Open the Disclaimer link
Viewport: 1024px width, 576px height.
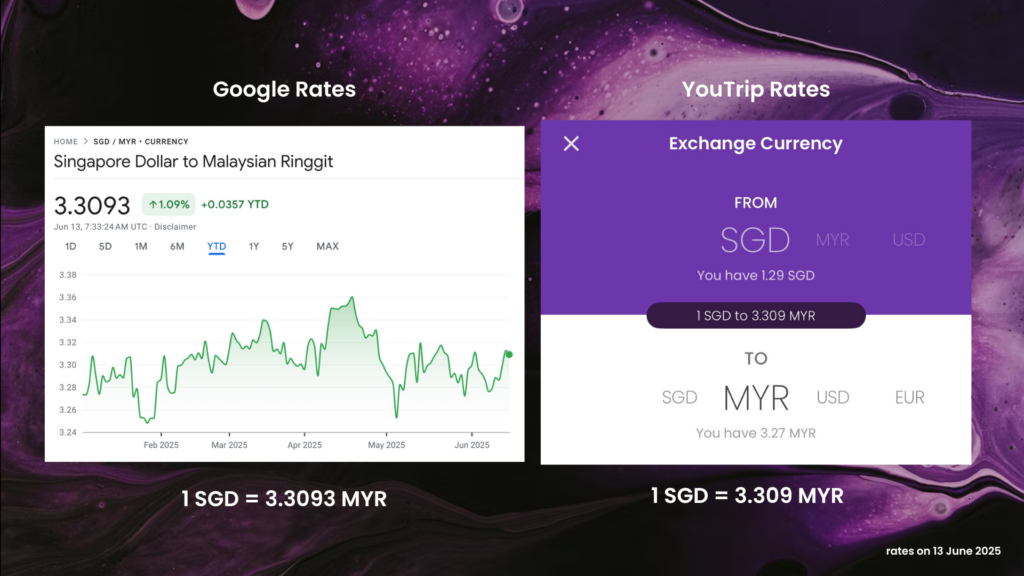coord(175,227)
